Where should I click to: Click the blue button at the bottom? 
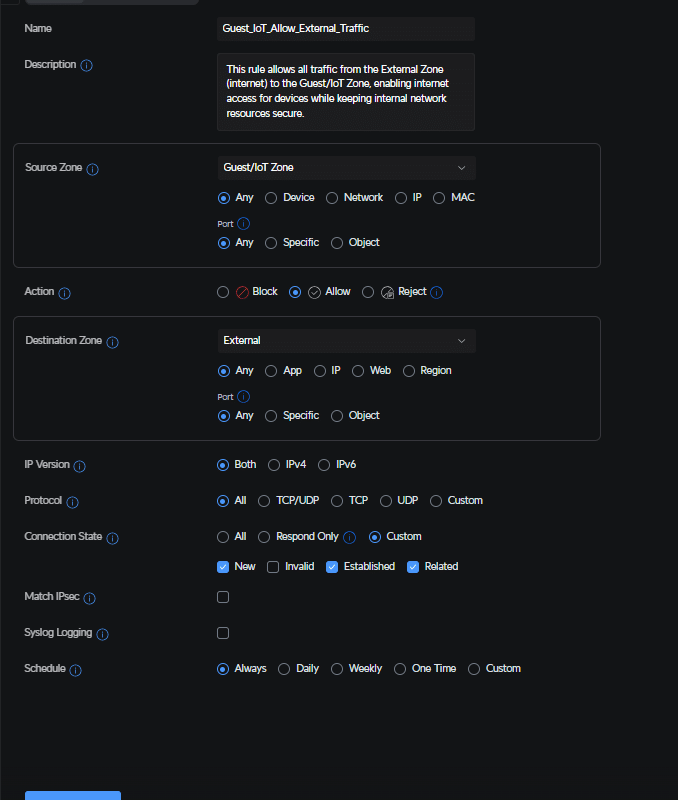[73, 795]
